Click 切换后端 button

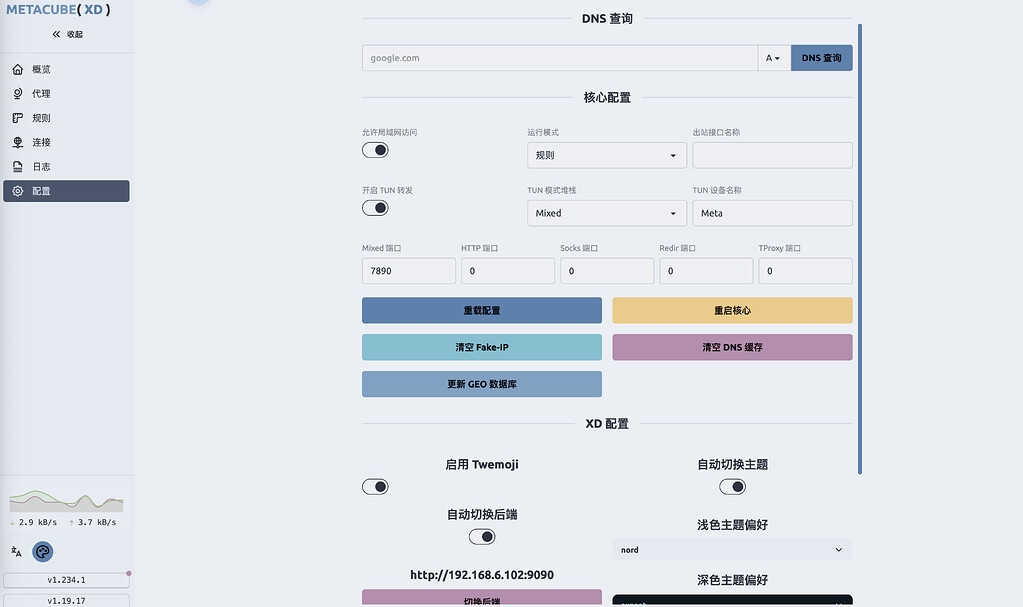coord(482,599)
